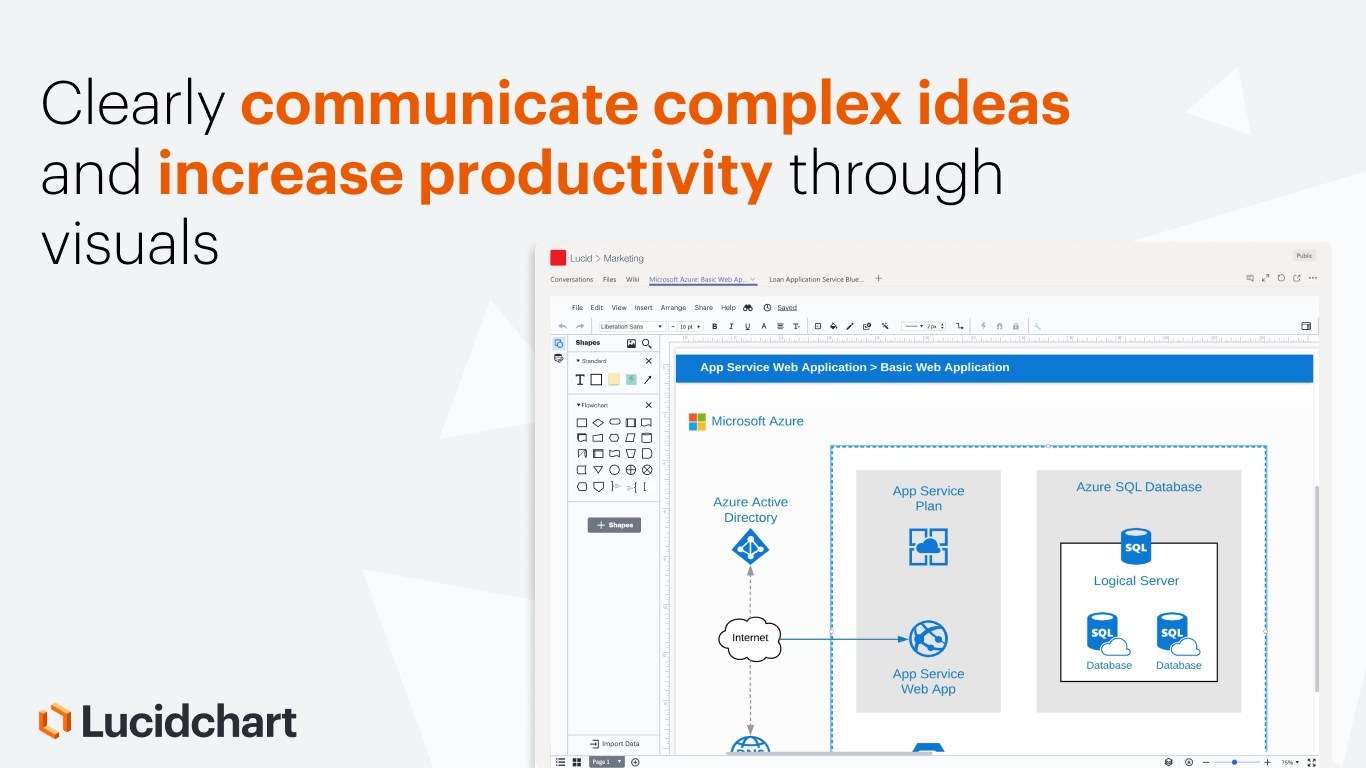Screen dimensions: 1366x768
Task: Increase font size with plus button
Action: coord(698,326)
